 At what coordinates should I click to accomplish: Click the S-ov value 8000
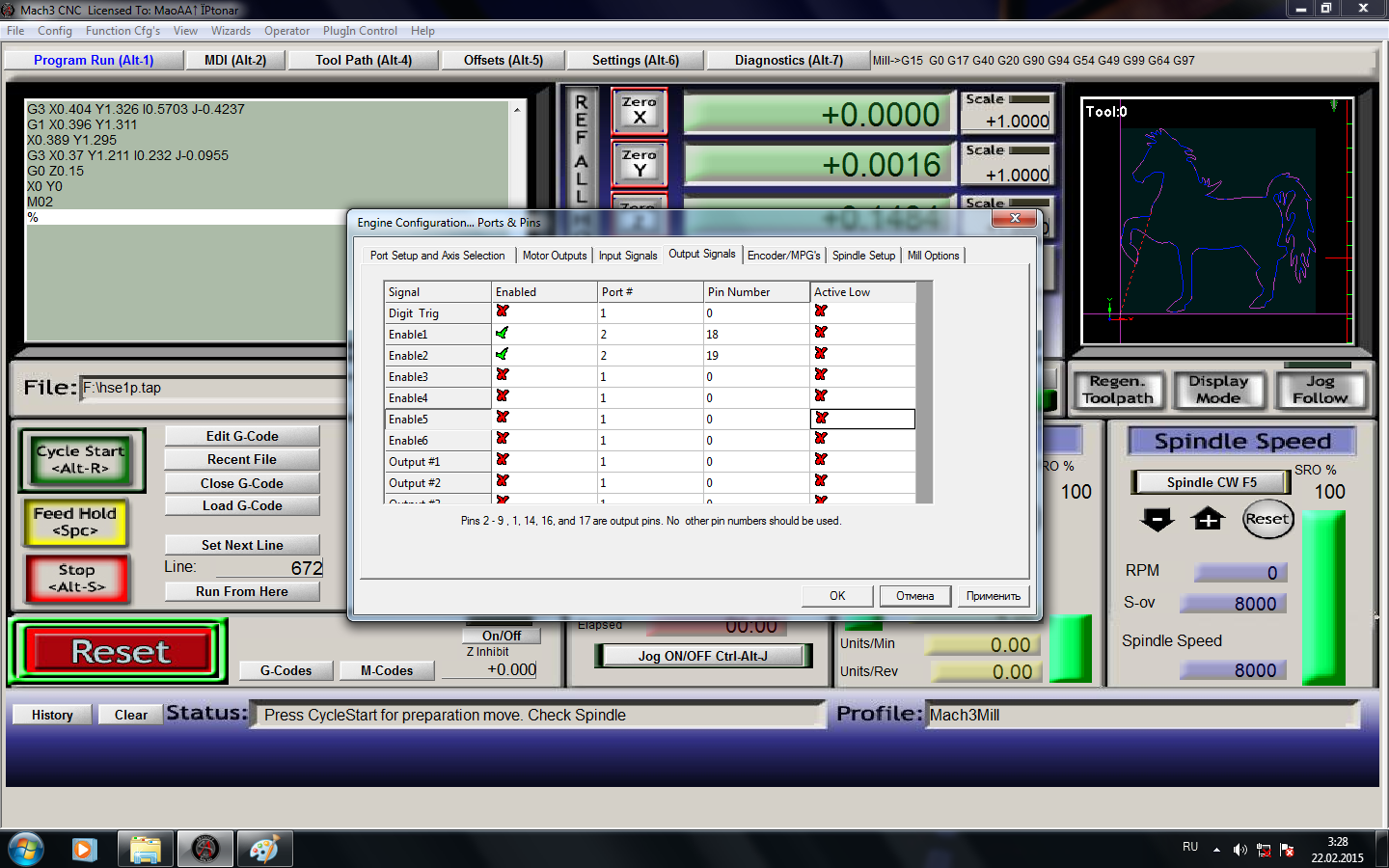click(x=1233, y=604)
